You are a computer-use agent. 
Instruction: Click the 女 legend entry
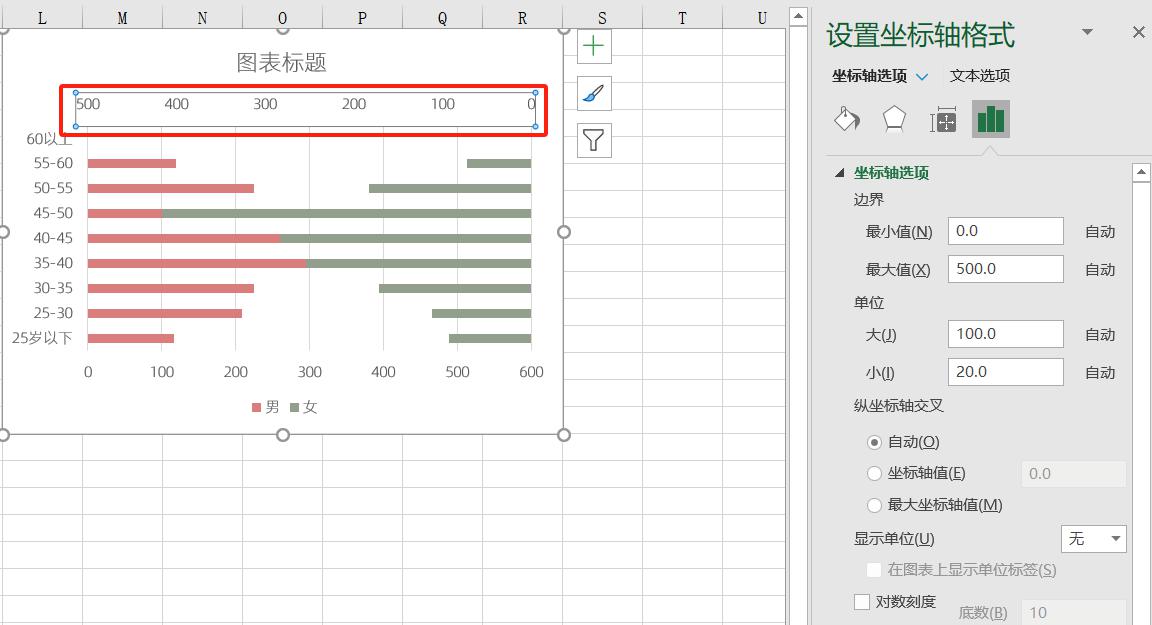303,407
